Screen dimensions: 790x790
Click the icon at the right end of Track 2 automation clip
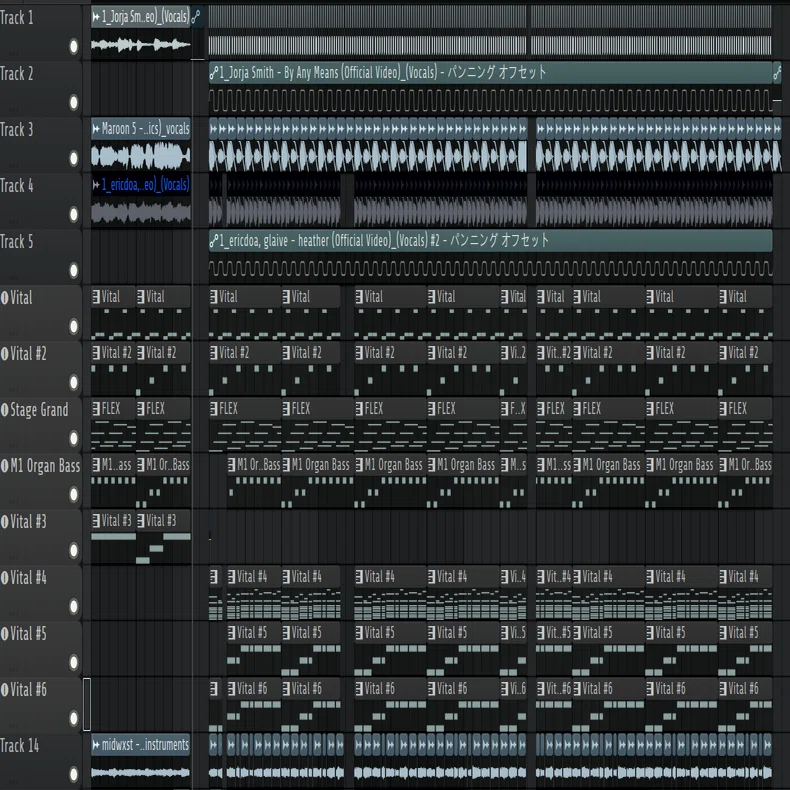pyautogui.click(x=777, y=74)
